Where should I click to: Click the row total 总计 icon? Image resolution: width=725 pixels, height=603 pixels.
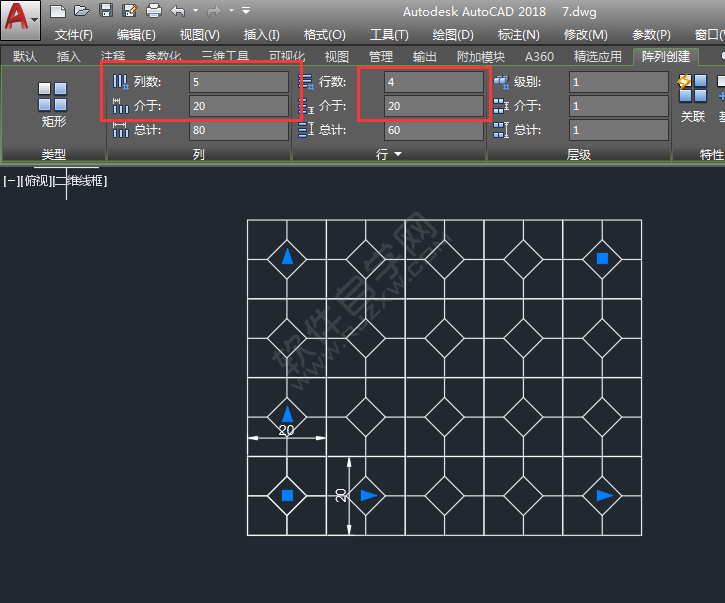(306, 130)
